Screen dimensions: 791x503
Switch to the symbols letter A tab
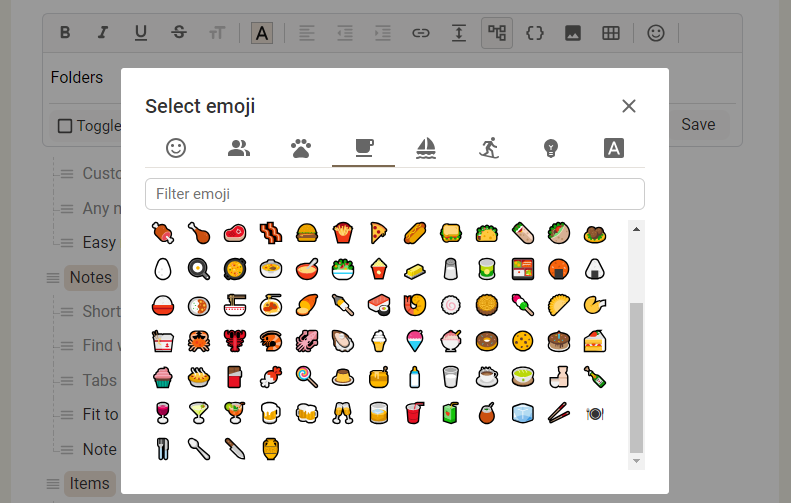click(613, 148)
